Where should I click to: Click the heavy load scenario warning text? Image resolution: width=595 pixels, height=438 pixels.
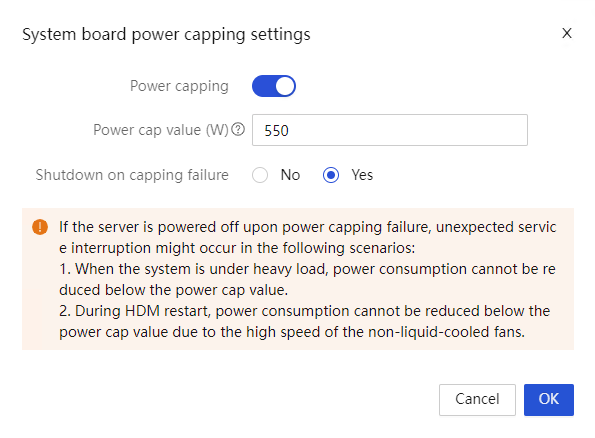click(x=307, y=279)
